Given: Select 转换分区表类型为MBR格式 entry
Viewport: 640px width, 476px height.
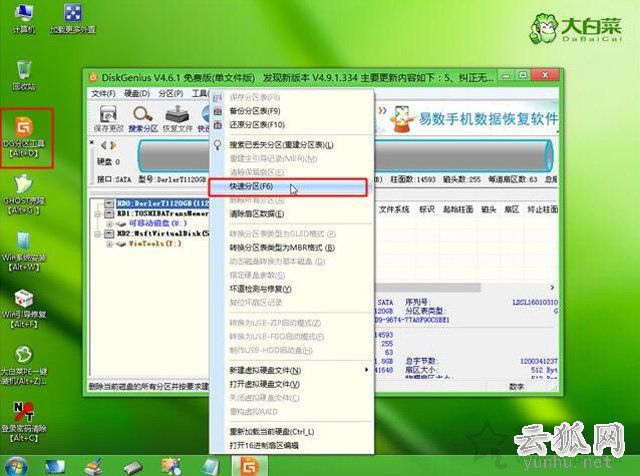Looking at the screenshot, I should tap(282, 248).
